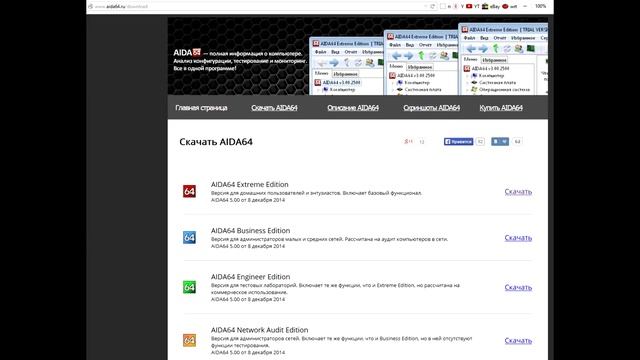Click Скачать for AIDA64 Network Audit Edition
Image resolution: width=640 pixels, height=360 pixels.
[x=518, y=340]
